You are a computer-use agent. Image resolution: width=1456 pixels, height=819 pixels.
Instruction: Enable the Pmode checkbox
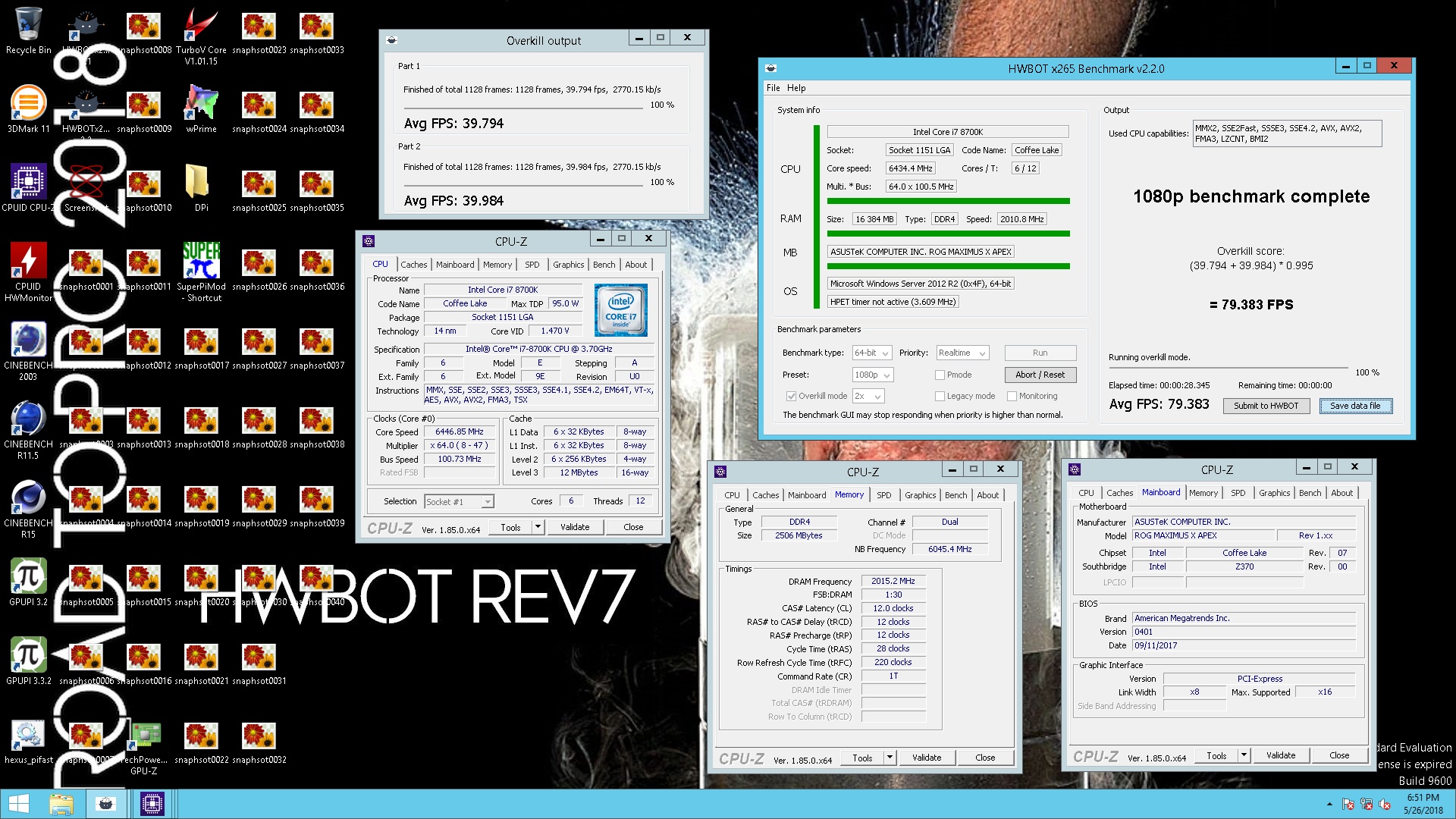[940, 375]
